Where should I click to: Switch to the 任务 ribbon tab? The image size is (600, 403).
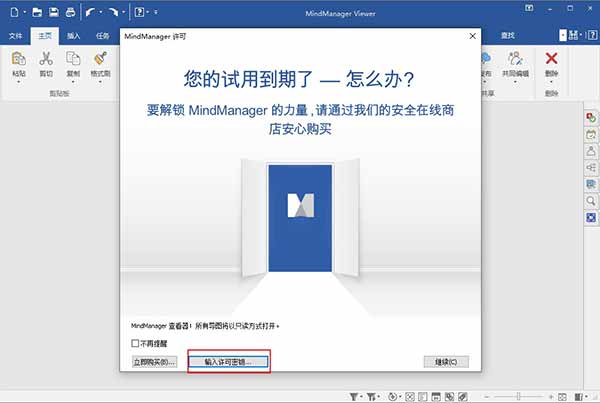pos(102,36)
